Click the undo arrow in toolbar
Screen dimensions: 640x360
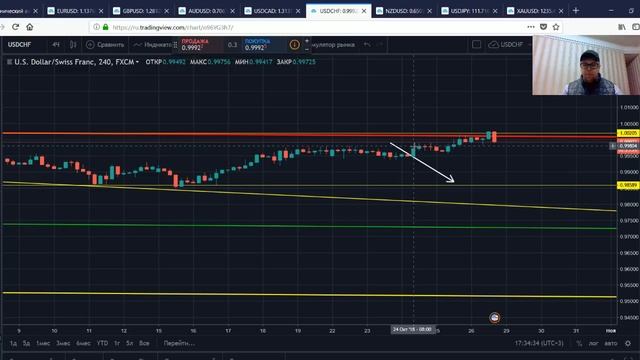pyautogui.click(x=367, y=44)
